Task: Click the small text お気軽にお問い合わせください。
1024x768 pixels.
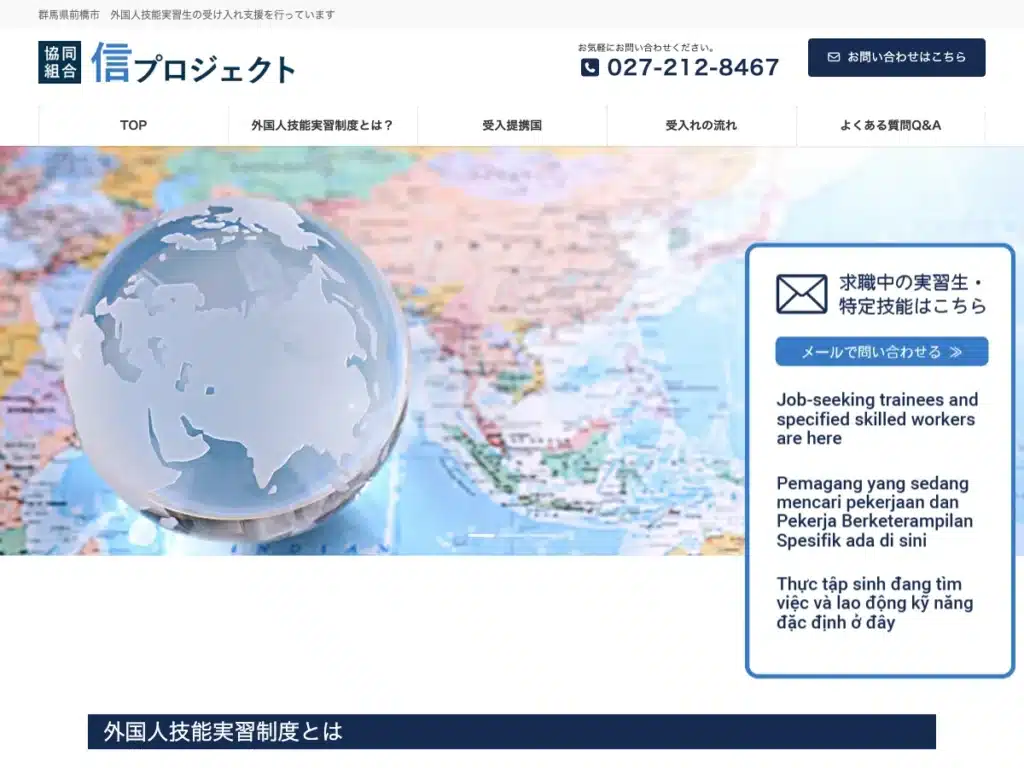Action: [x=645, y=47]
